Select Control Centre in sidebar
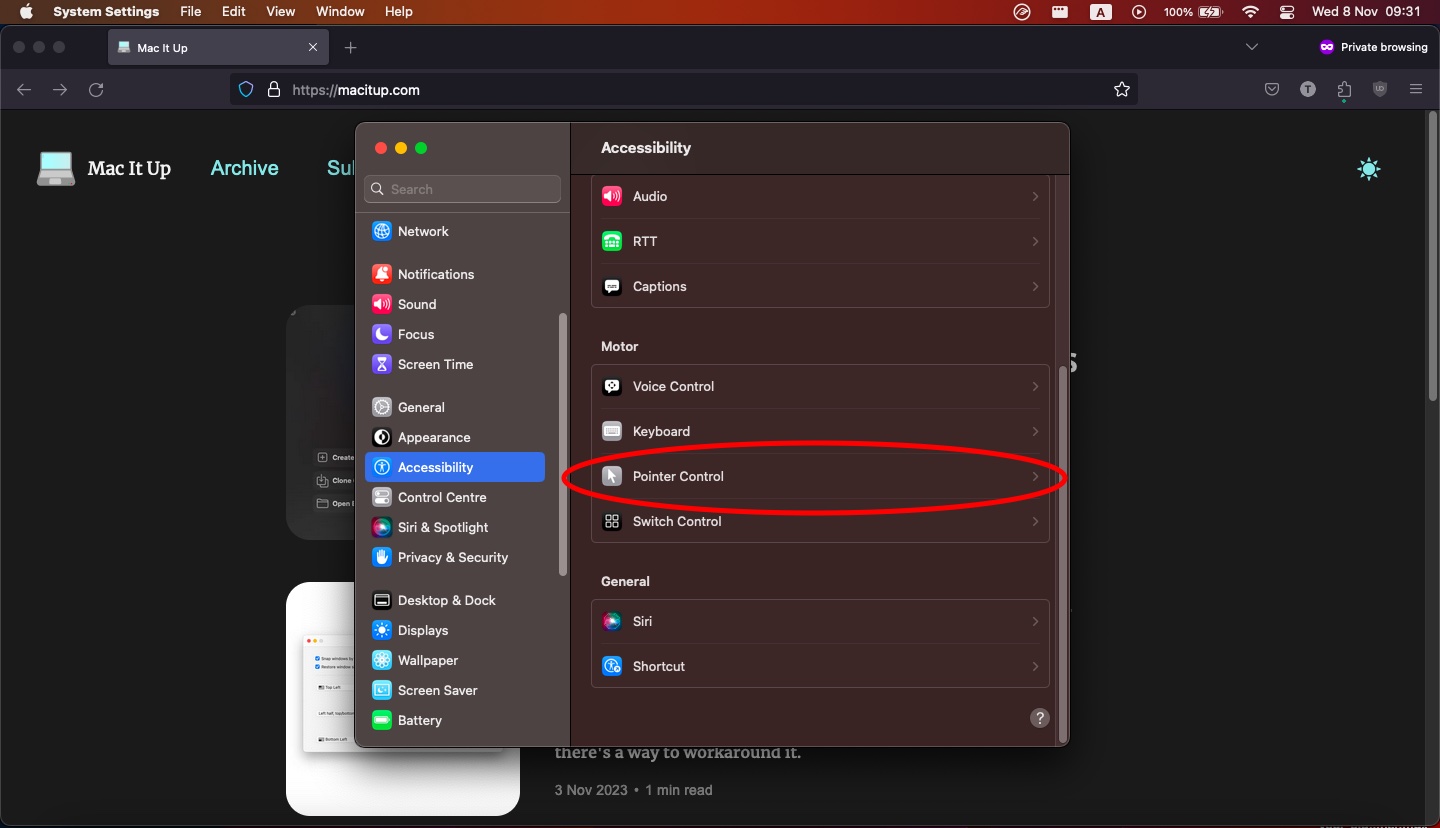 tap(441, 497)
